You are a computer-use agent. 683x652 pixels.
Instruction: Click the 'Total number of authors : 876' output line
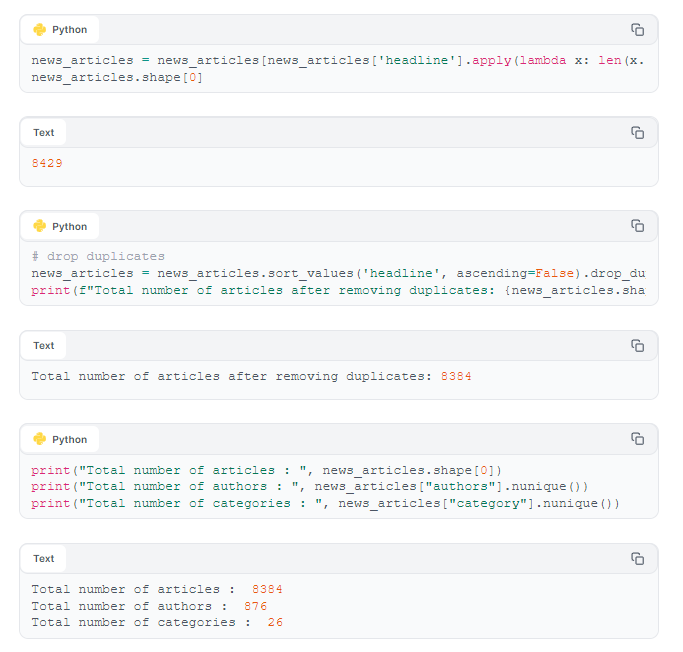(x=149, y=606)
